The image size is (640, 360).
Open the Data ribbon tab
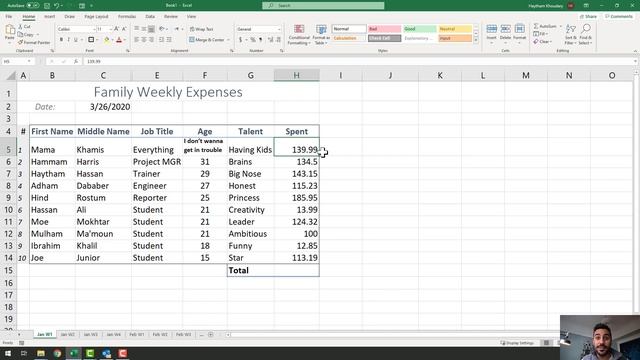(150, 16)
